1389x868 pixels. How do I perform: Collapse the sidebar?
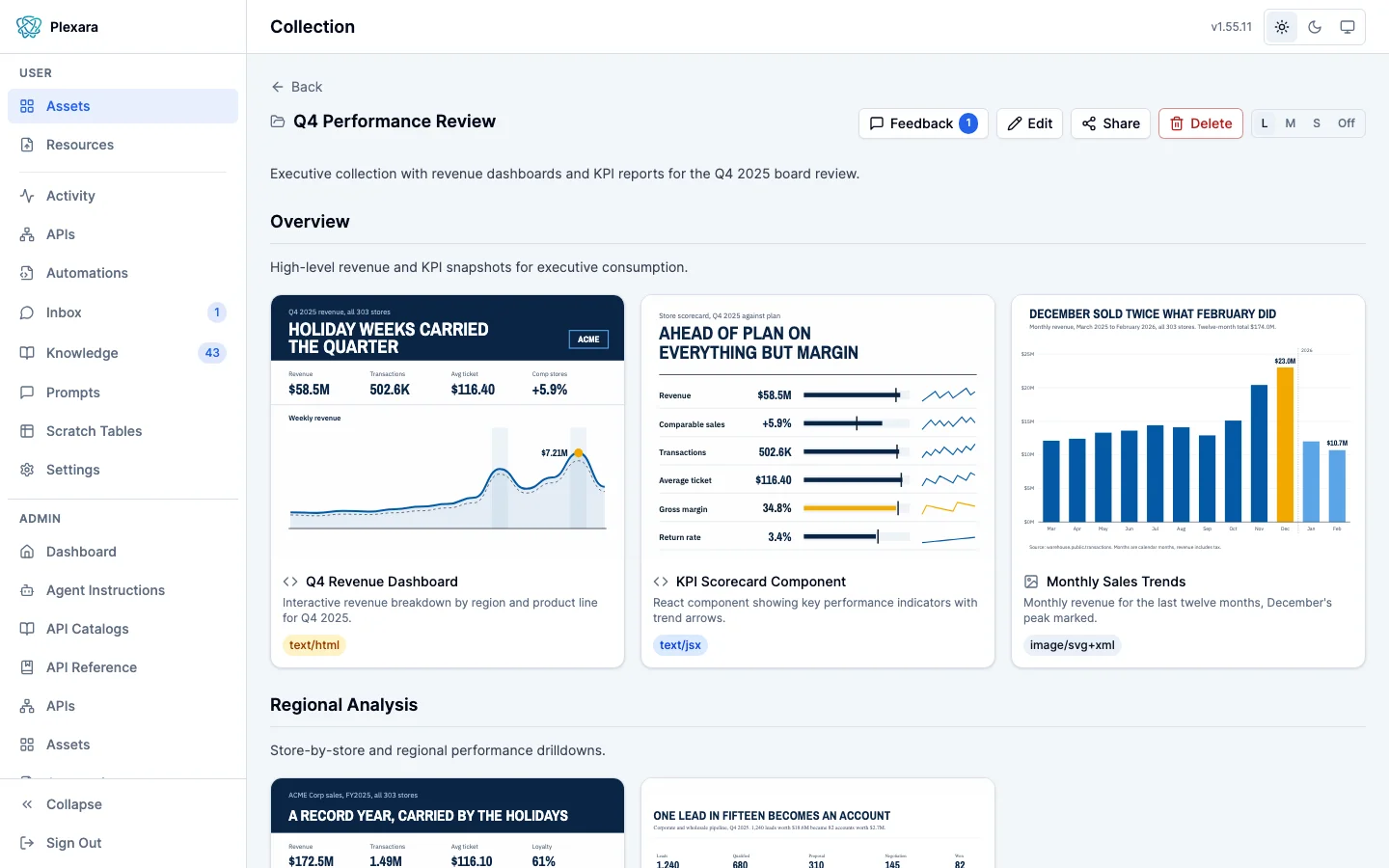(123, 804)
